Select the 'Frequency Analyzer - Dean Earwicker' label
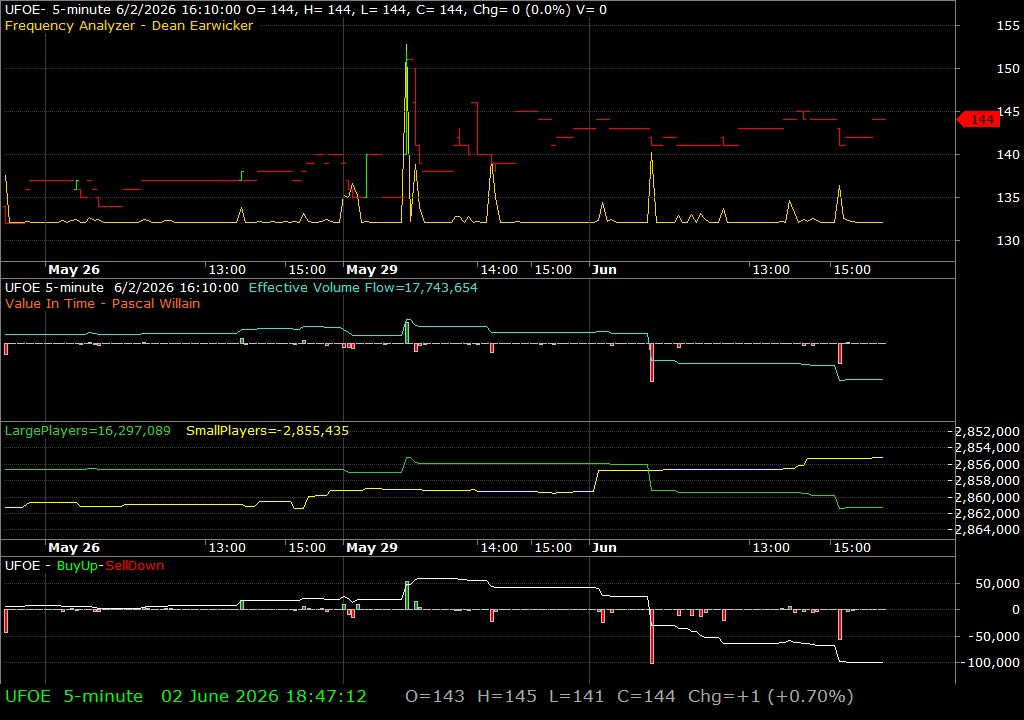 [129, 26]
